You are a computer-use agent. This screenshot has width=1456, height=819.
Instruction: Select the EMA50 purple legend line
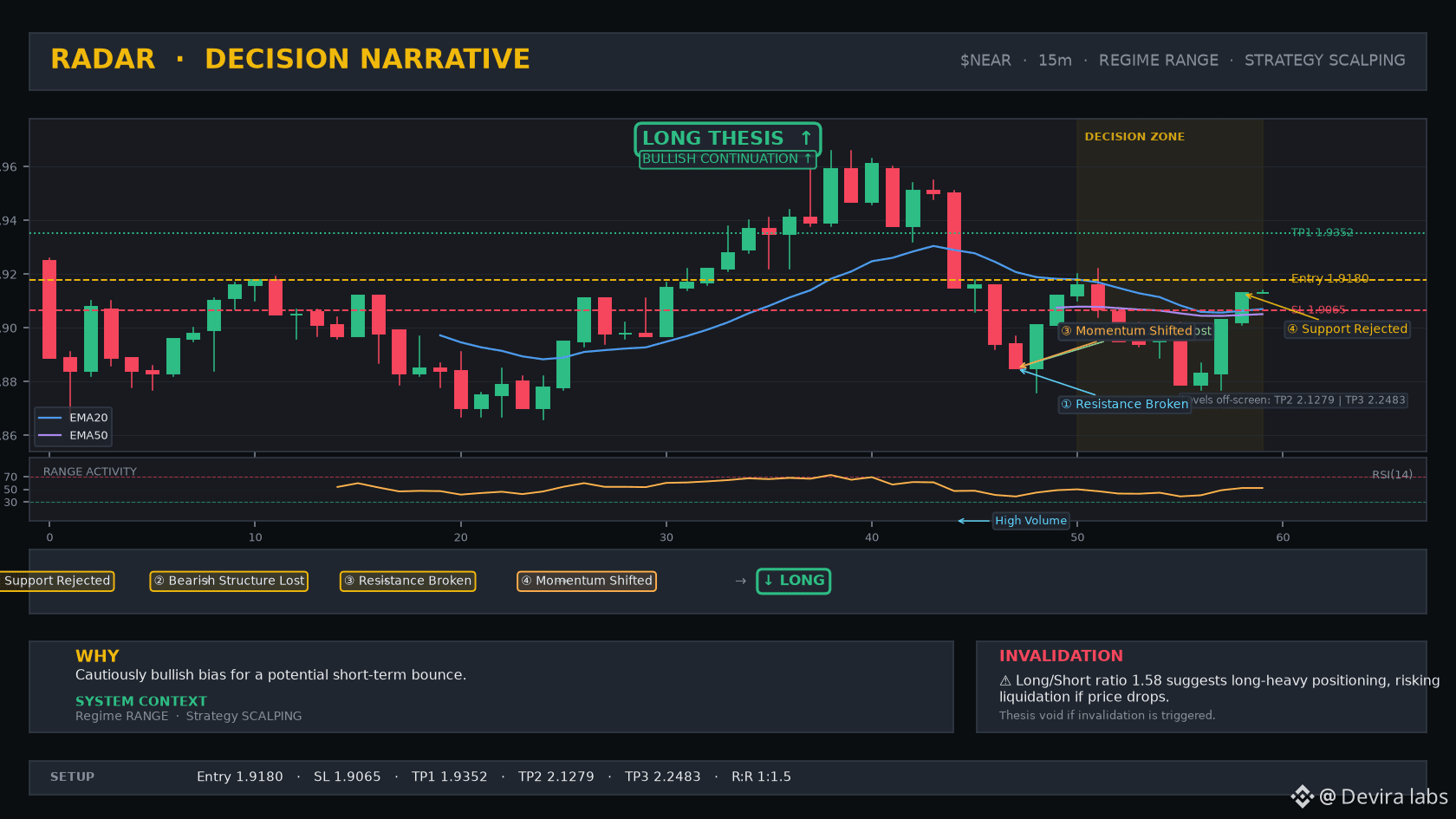(x=50, y=436)
